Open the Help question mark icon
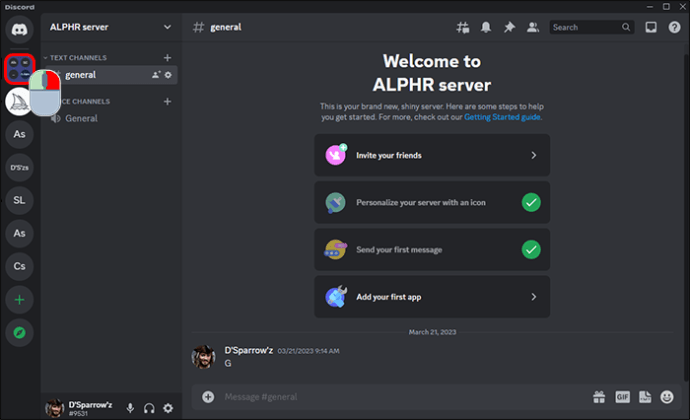Viewport: 690px width, 420px height. [674, 27]
